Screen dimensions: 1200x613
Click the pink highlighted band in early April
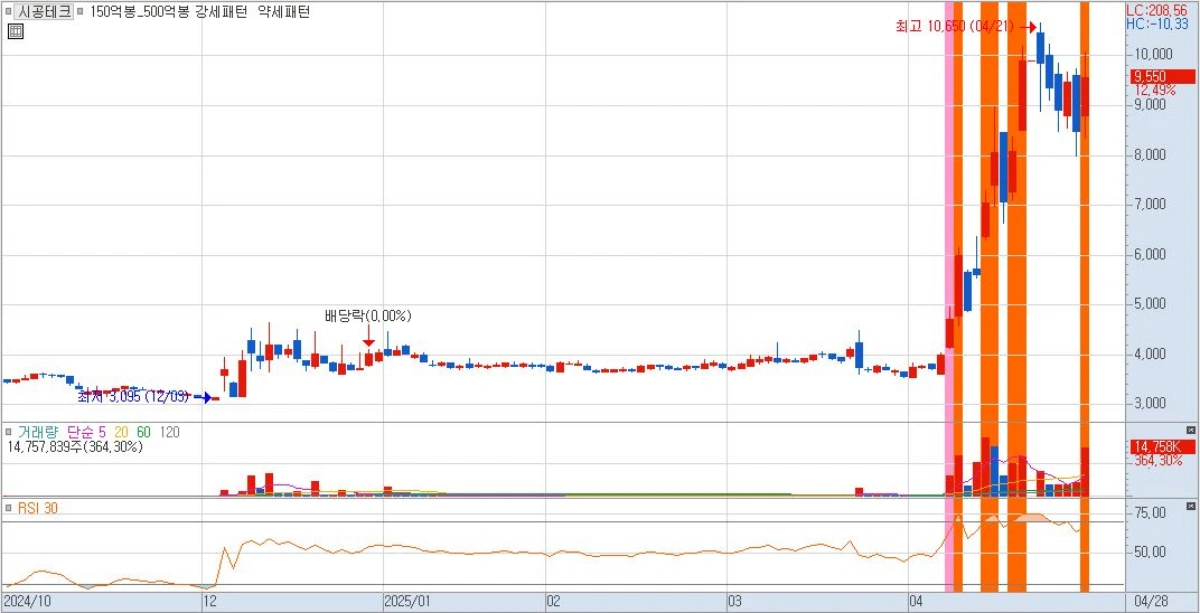click(x=949, y=296)
